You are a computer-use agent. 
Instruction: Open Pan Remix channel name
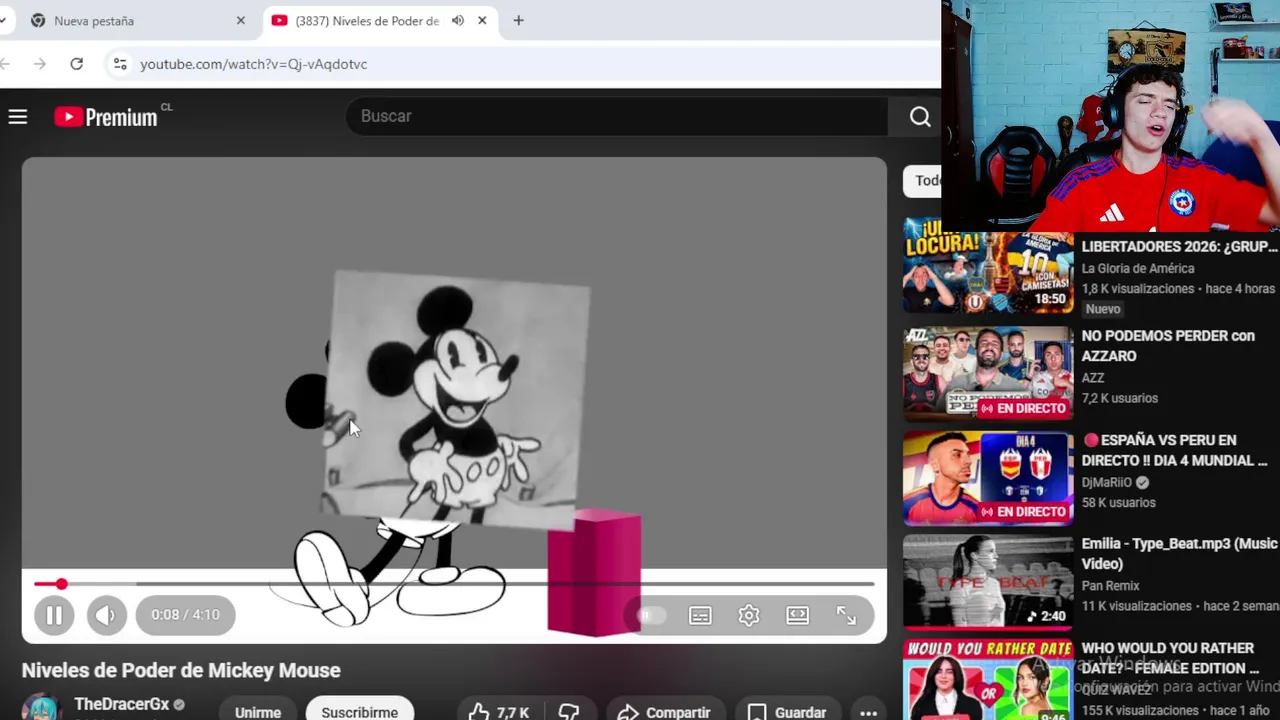[1110, 586]
